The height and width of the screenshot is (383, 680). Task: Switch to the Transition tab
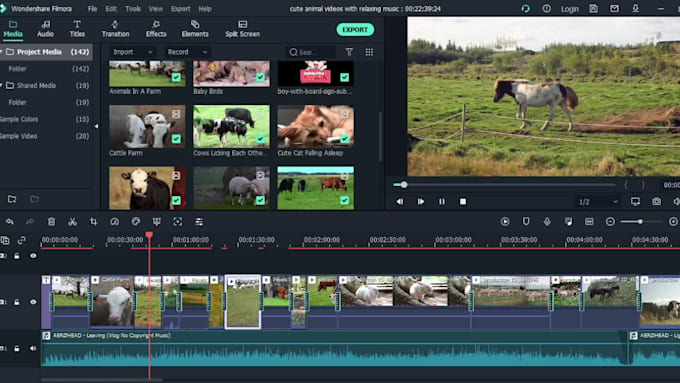pyautogui.click(x=115, y=29)
